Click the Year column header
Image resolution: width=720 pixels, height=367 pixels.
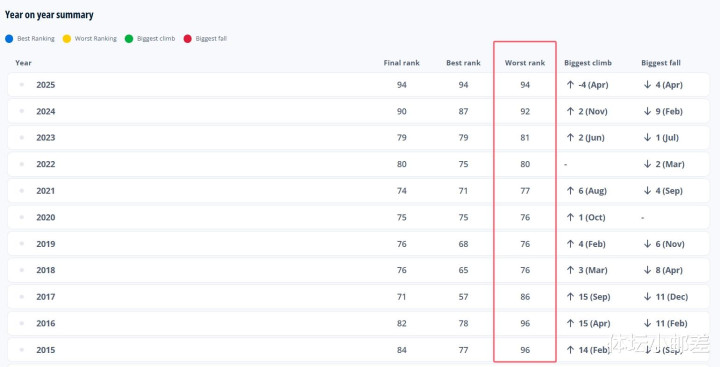23,63
